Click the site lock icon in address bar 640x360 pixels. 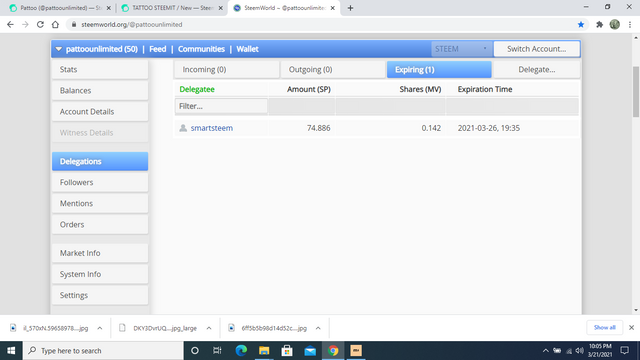tap(74, 24)
